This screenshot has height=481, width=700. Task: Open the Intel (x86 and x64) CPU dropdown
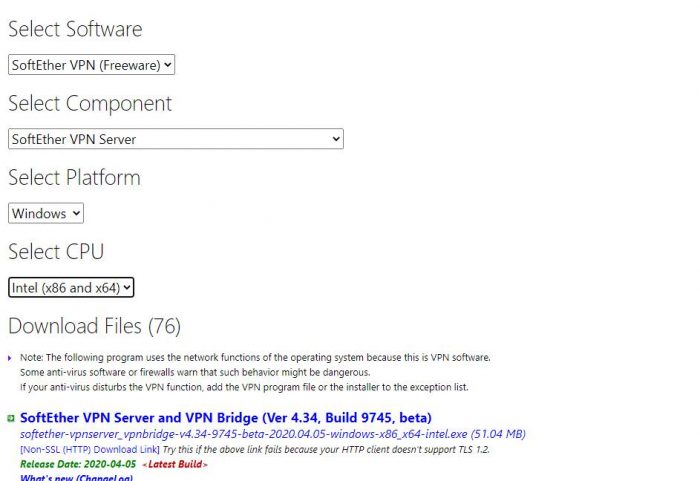71,287
